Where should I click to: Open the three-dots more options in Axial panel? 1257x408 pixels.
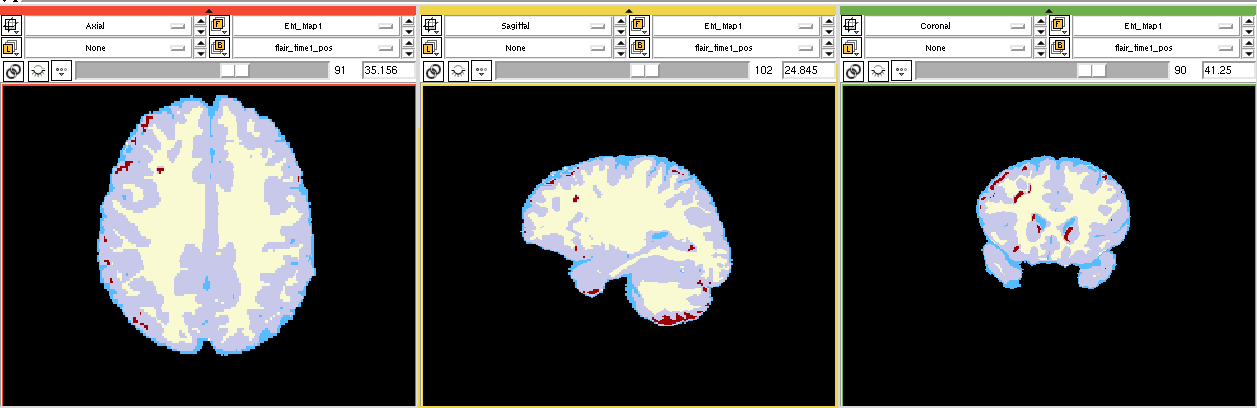pos(62,71)
